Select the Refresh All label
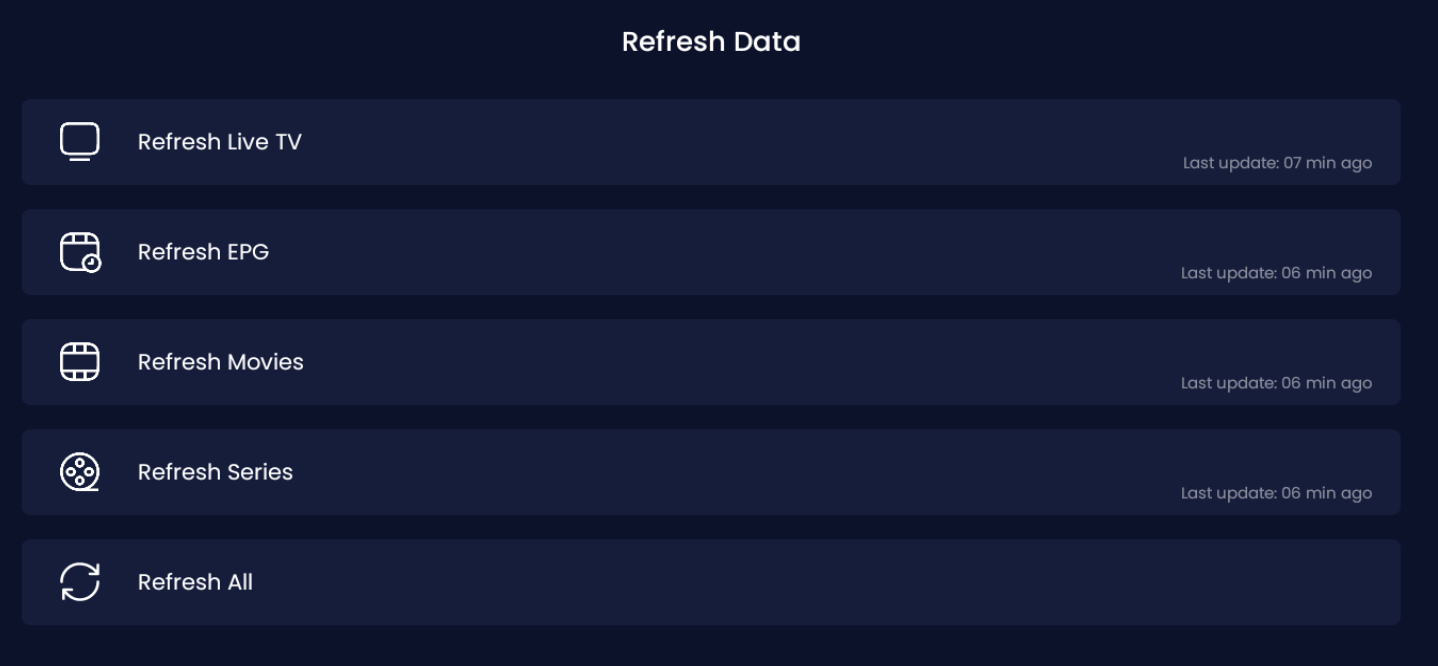1438x666 pixels. (x=195, y=582)
